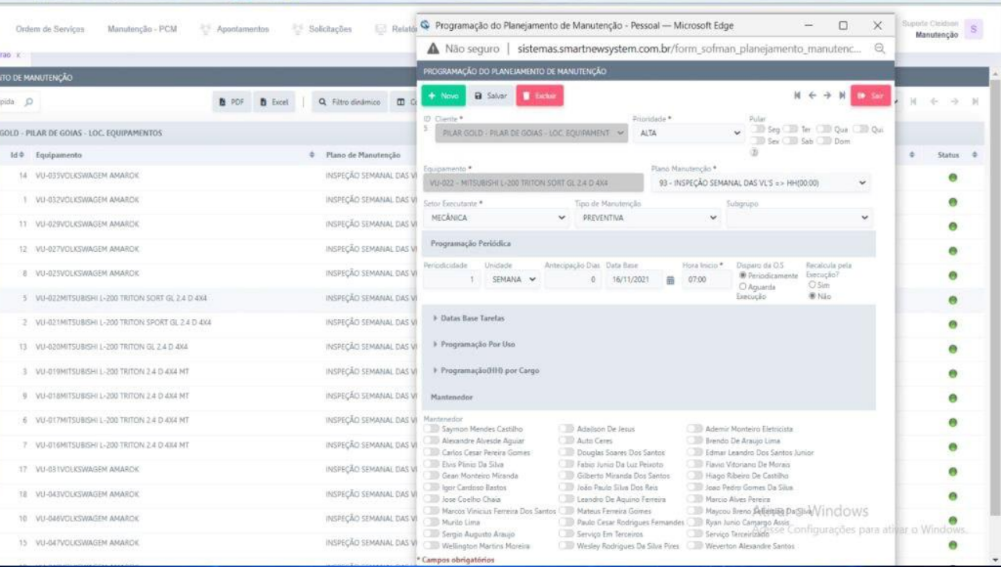The image size is (1001, 567).
Task: Jump to the last record arrow
Action: coord(842,96)
